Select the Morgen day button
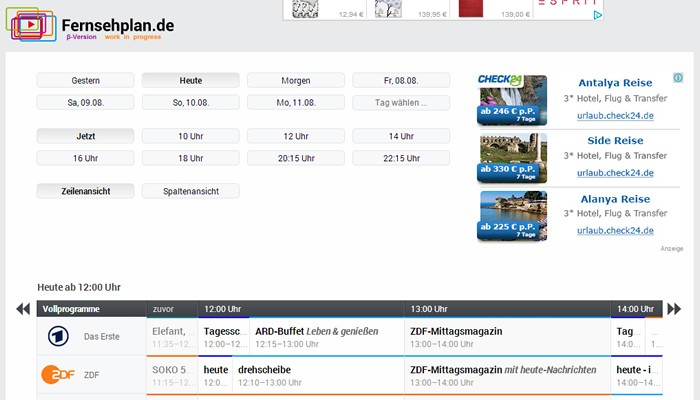 [x=296, y=80]
